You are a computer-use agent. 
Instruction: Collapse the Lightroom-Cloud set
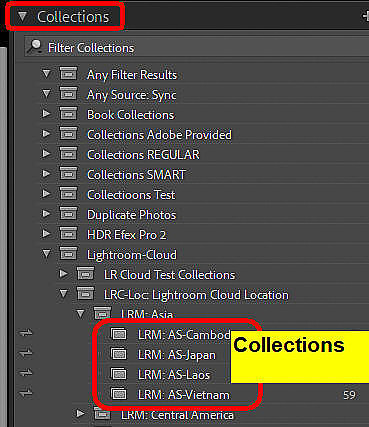(47, 254)
